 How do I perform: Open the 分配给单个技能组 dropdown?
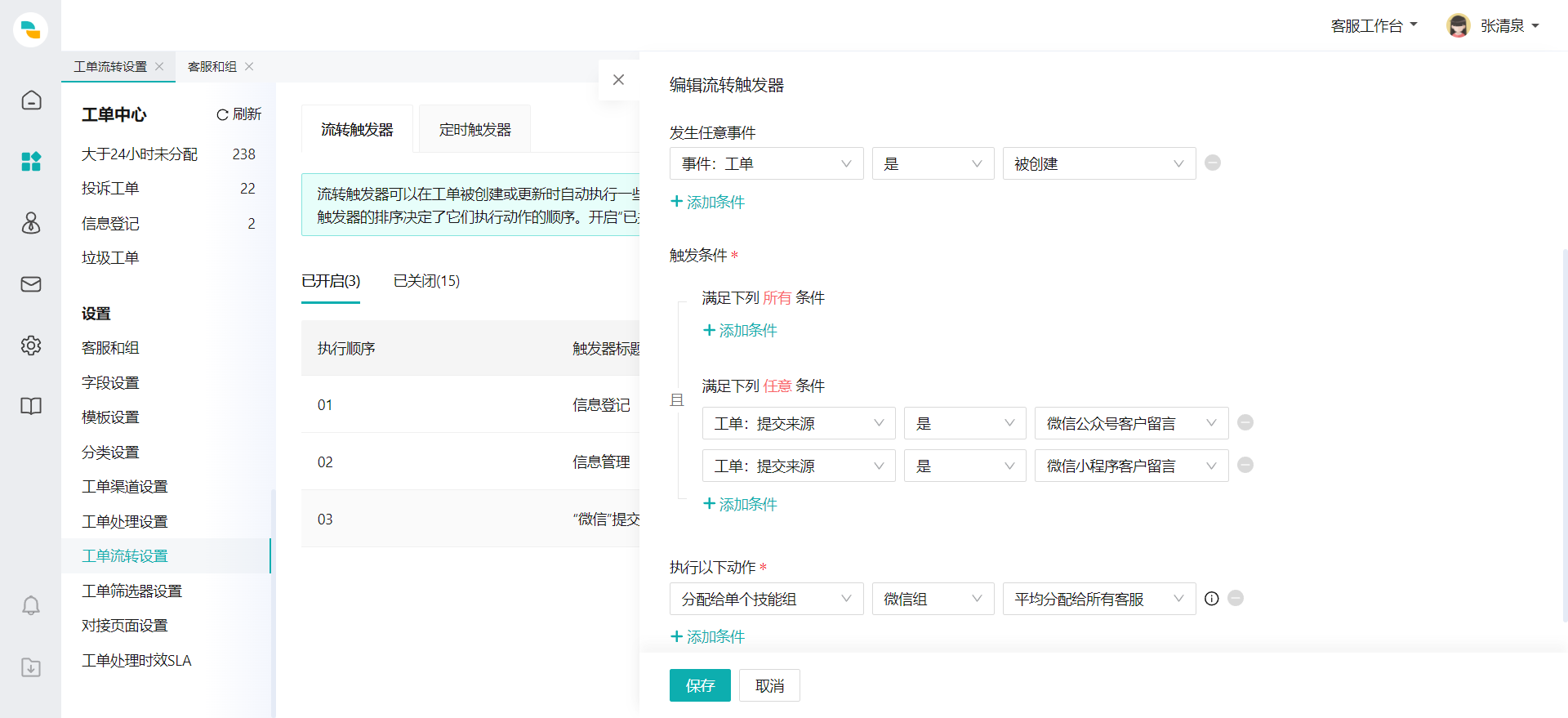766,599
